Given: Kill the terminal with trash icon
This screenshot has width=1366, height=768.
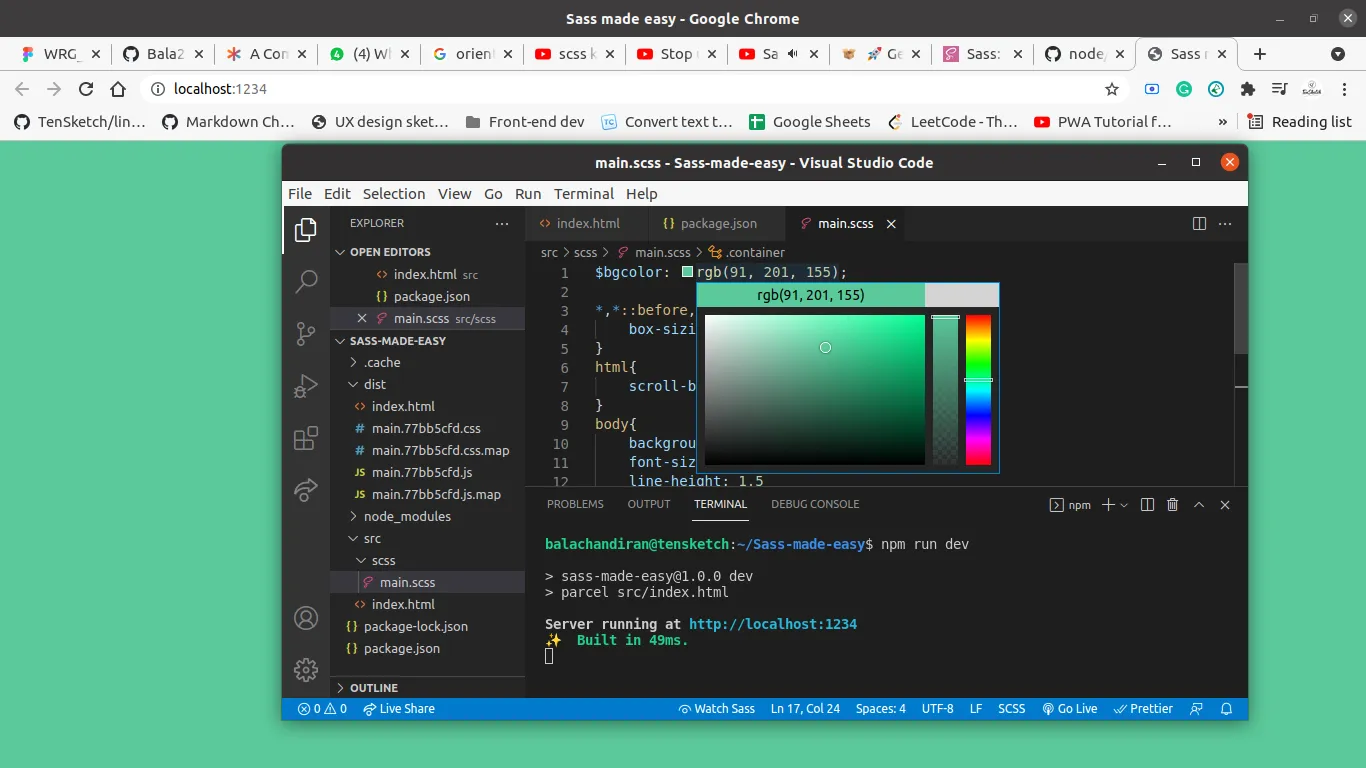Looking at the screenshot, I should (x=1173, y=505).
